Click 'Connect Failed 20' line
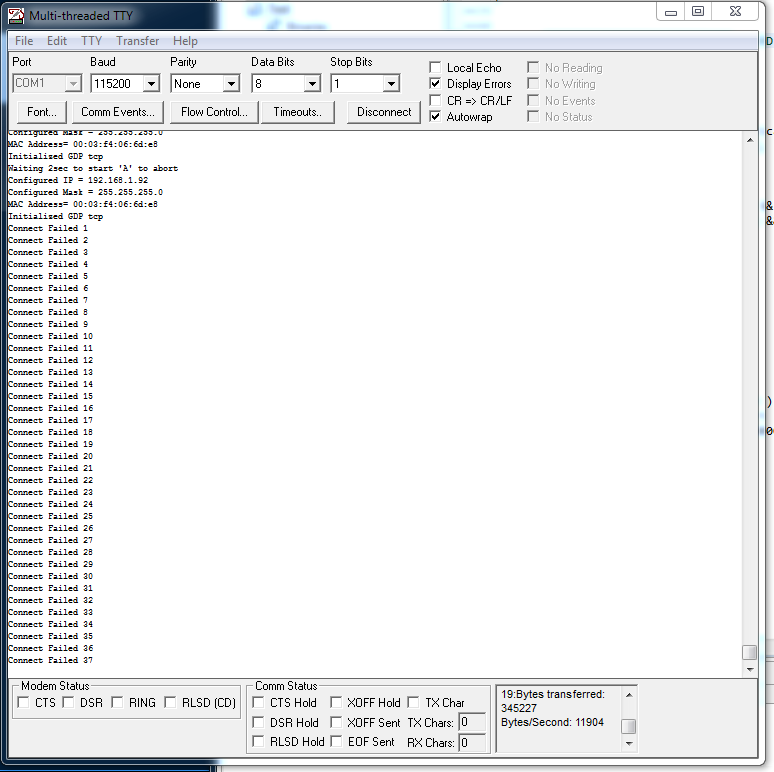774x772 pixels. point(50,456)
